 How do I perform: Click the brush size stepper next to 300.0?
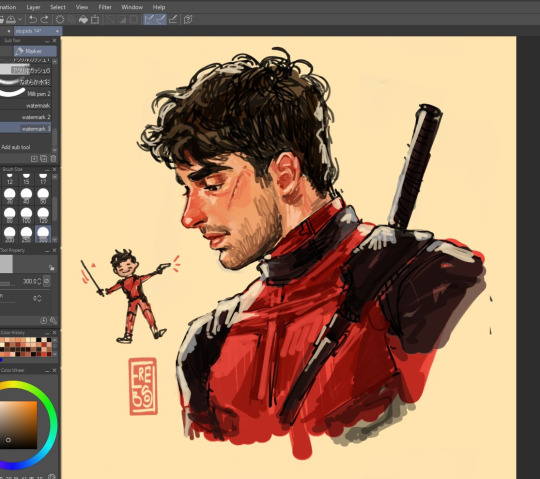click(39, 281)
